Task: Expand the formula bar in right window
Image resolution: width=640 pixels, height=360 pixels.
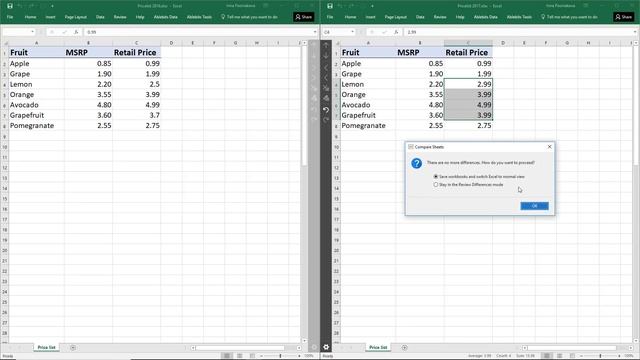Action: click(635, 32)
